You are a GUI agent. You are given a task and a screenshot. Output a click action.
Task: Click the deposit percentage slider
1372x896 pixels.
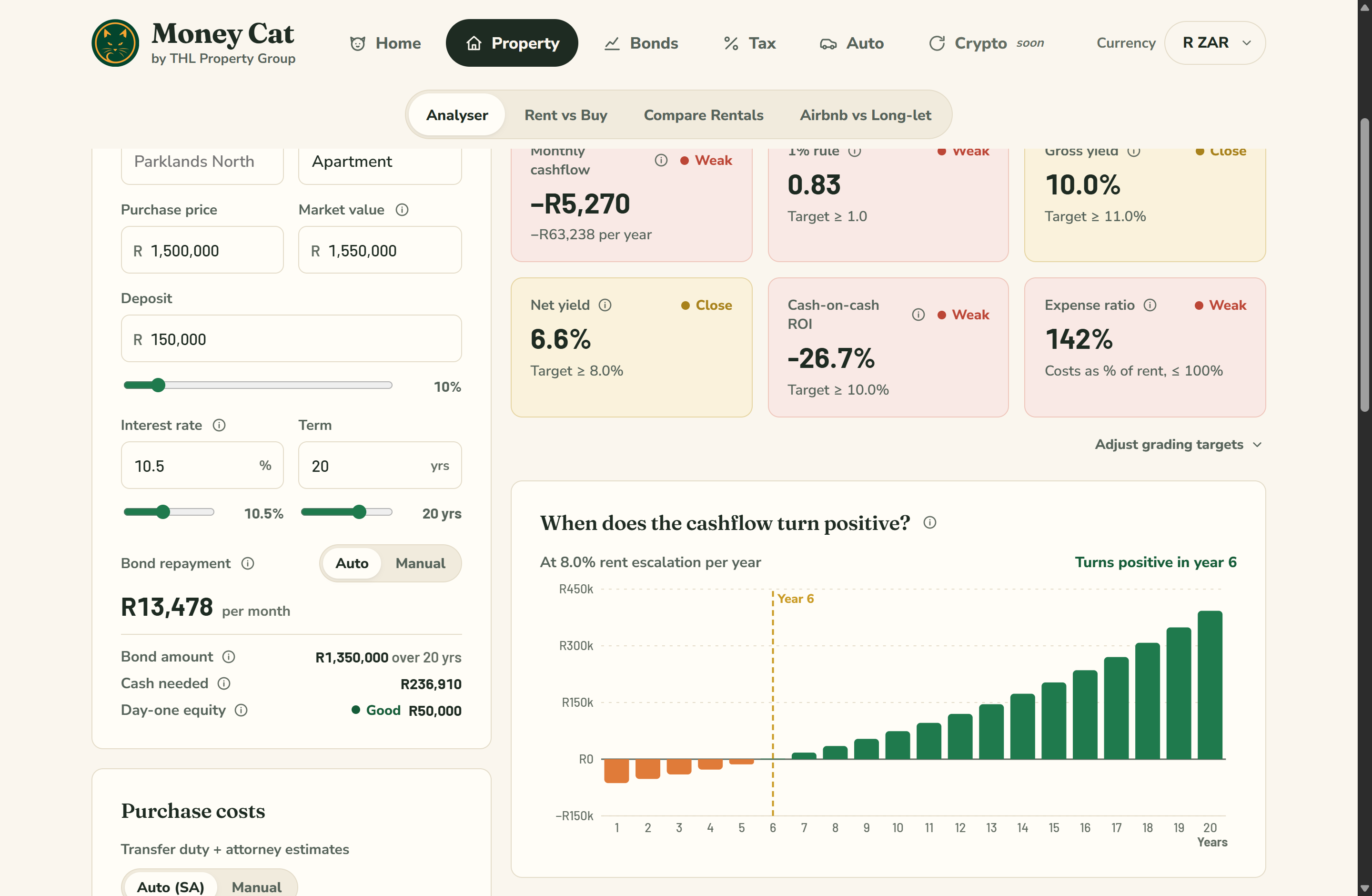(x=258, y=385)
